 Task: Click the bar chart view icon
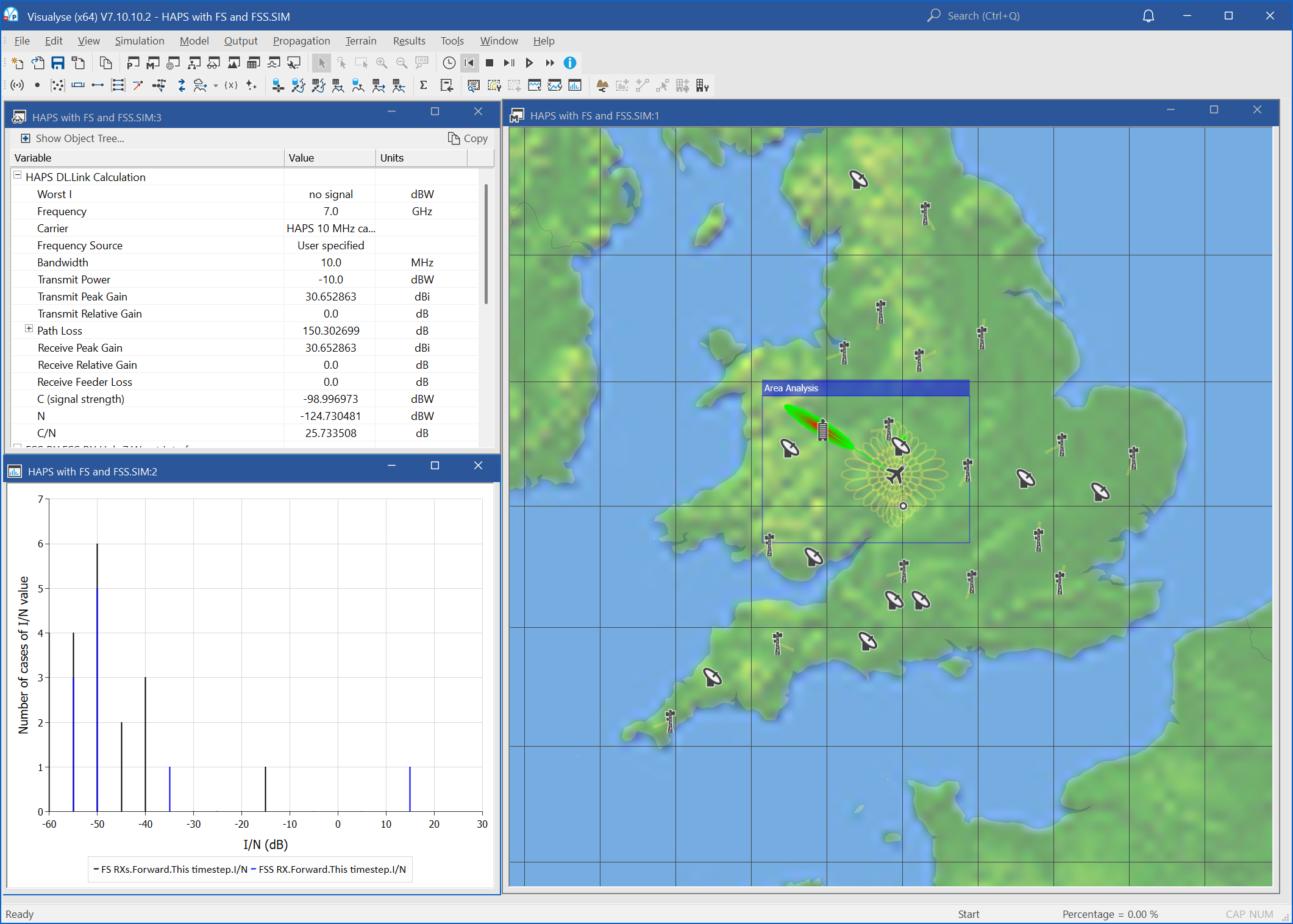574,85
